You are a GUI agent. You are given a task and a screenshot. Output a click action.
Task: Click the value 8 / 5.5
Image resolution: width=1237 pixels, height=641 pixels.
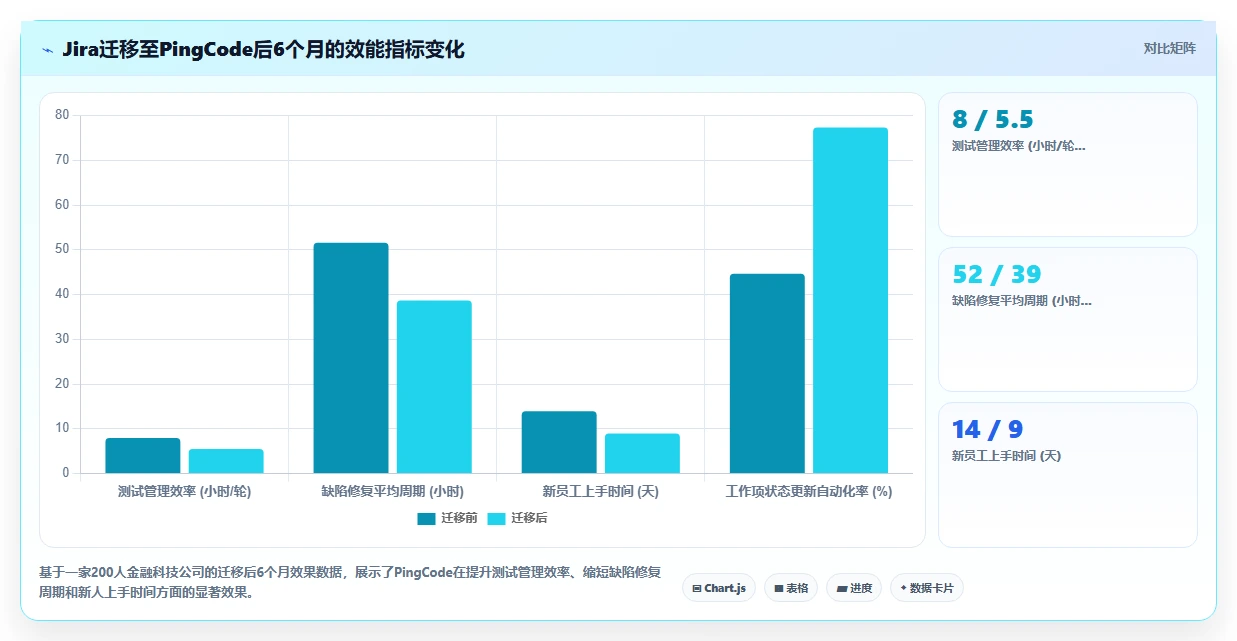[993, 120]
